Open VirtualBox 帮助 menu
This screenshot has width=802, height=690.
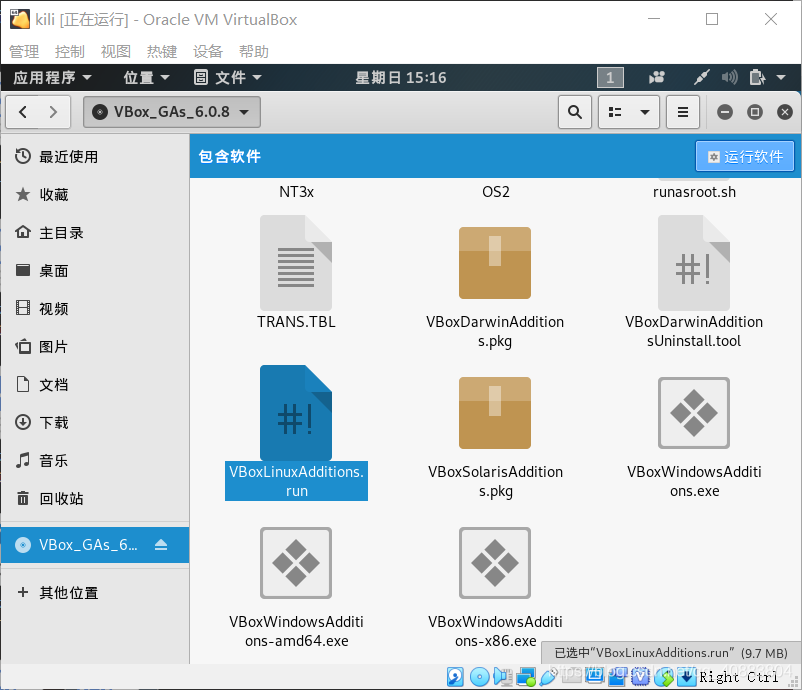coord(254,52)
